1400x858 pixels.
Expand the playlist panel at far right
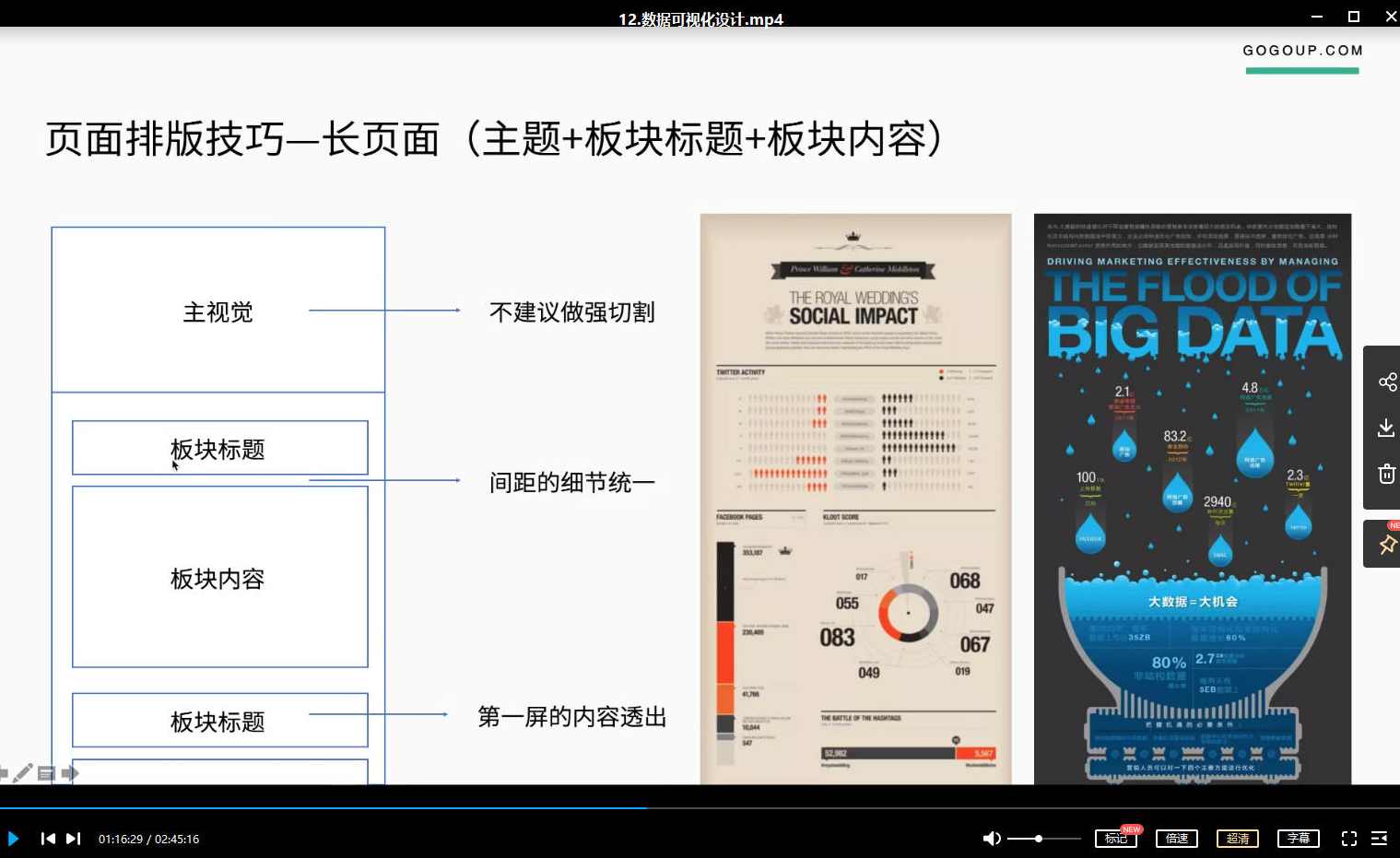pos(1380,839)
